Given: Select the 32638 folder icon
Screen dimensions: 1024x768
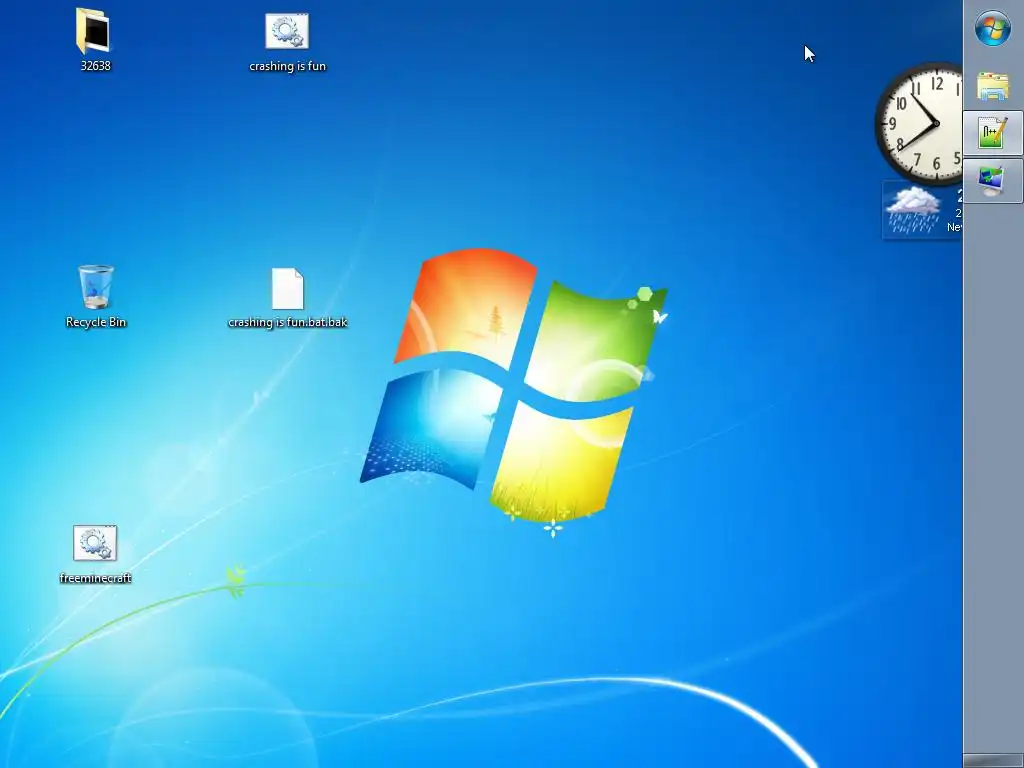Looking at the screenshot, I should tap(93, 31).
